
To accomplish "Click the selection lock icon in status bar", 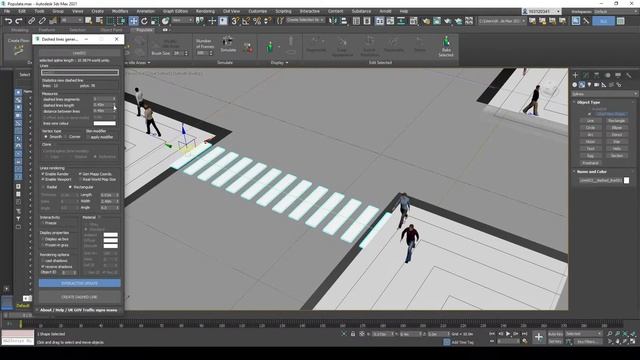I will (x=353, y=334).
